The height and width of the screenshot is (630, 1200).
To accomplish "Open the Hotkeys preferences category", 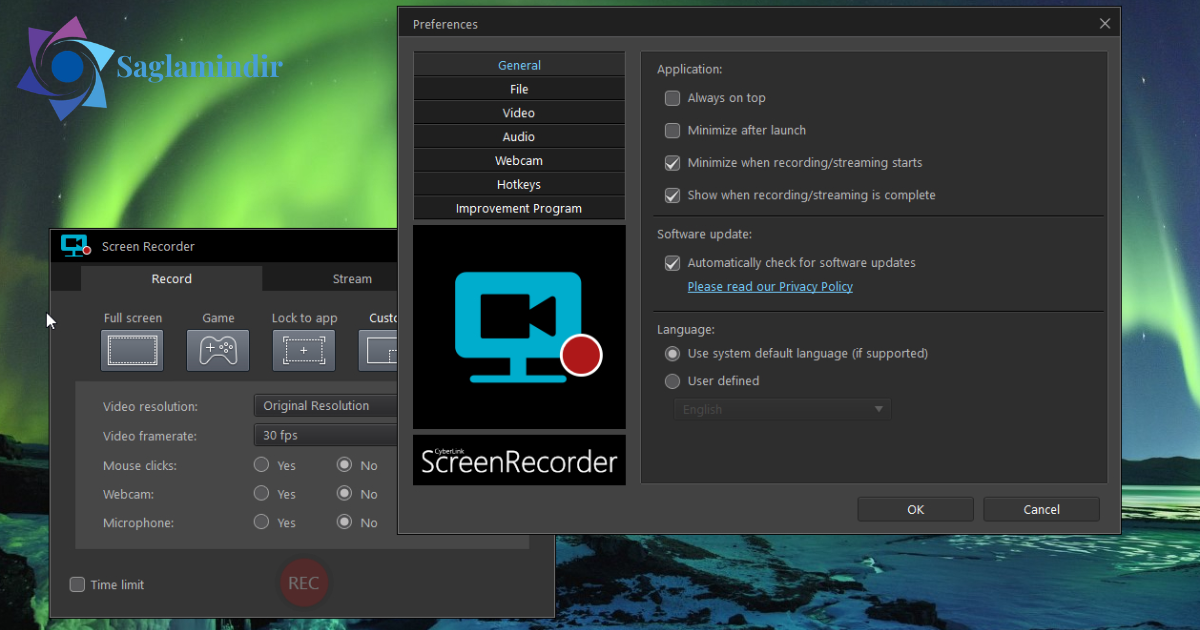I will click(519, 185).
